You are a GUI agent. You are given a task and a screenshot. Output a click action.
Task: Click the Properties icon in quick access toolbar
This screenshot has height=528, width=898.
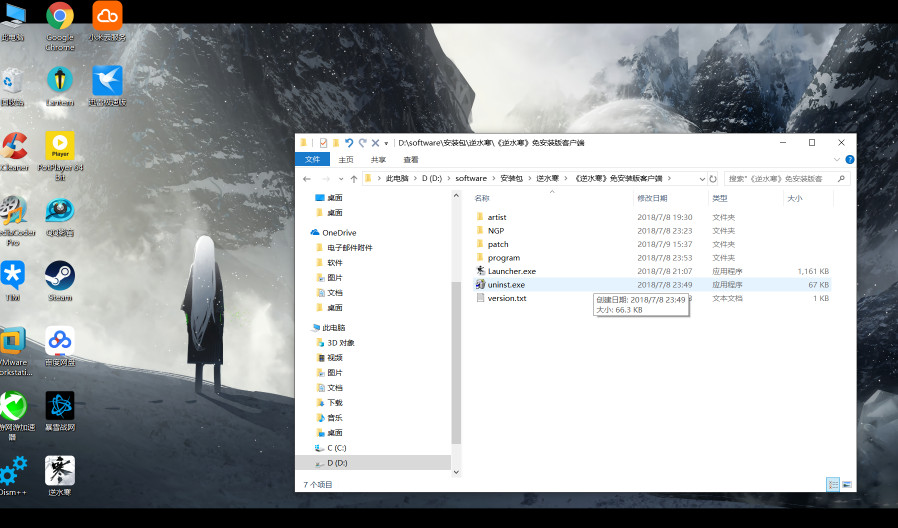323,143
